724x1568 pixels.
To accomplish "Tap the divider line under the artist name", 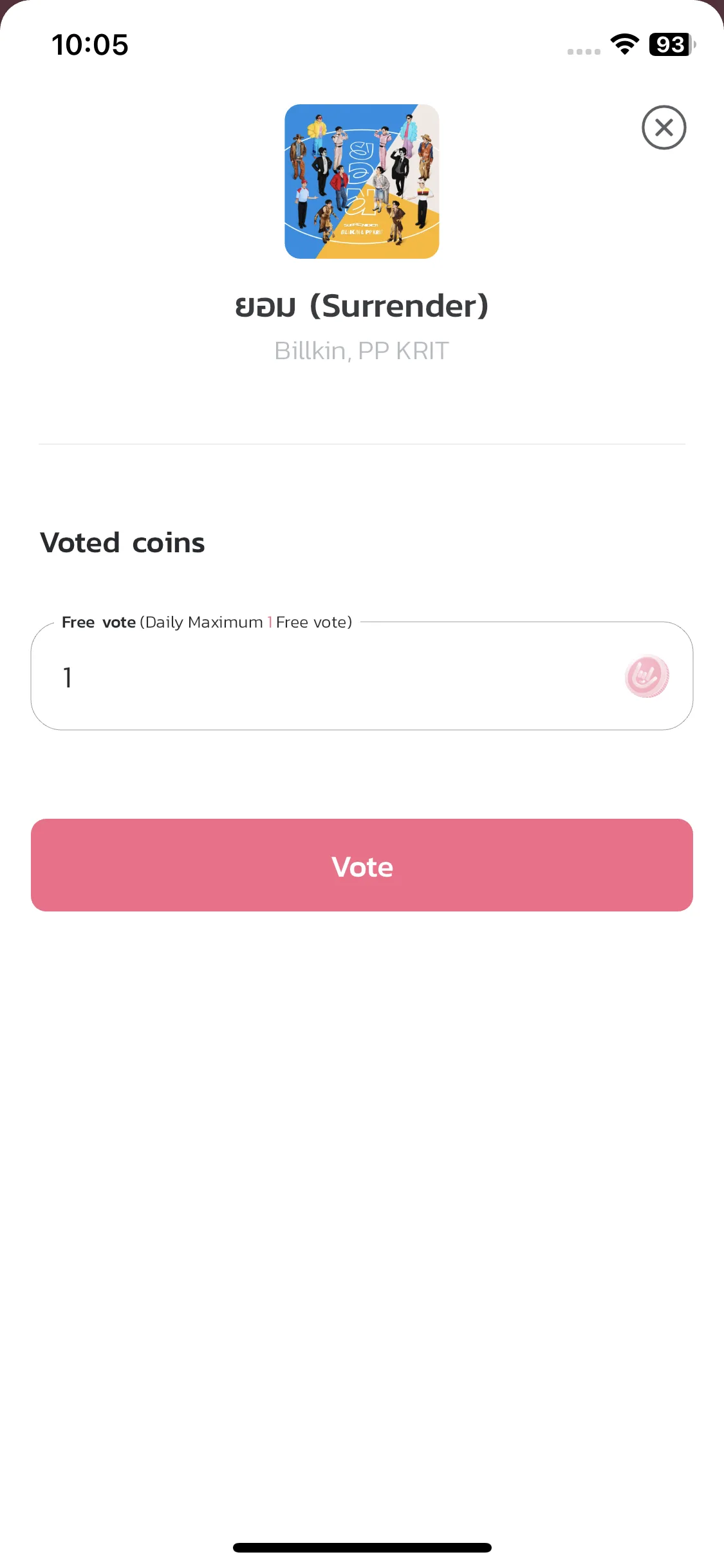I will click(x=362, y=444).
